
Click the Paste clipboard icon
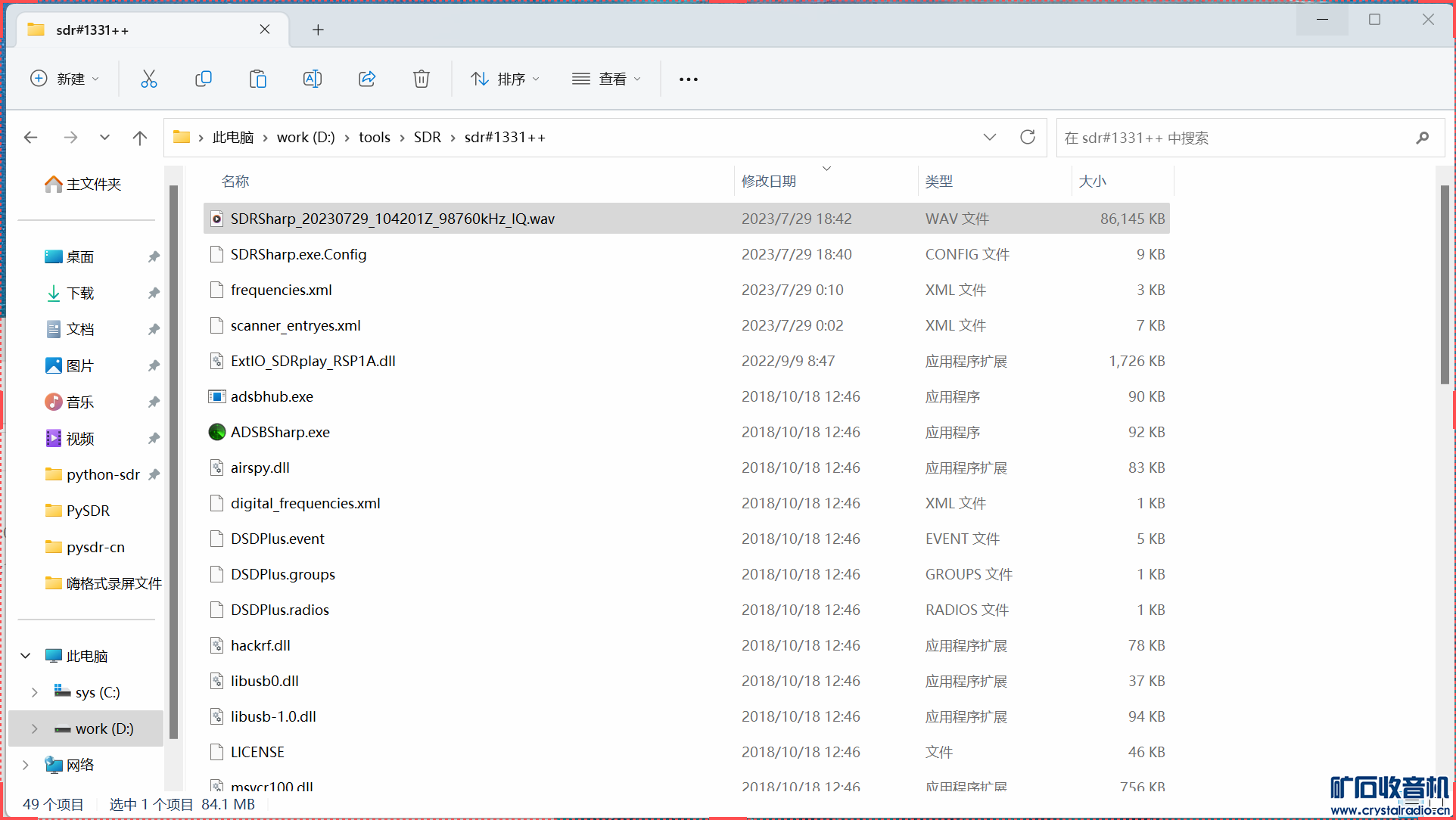(258, 79)
